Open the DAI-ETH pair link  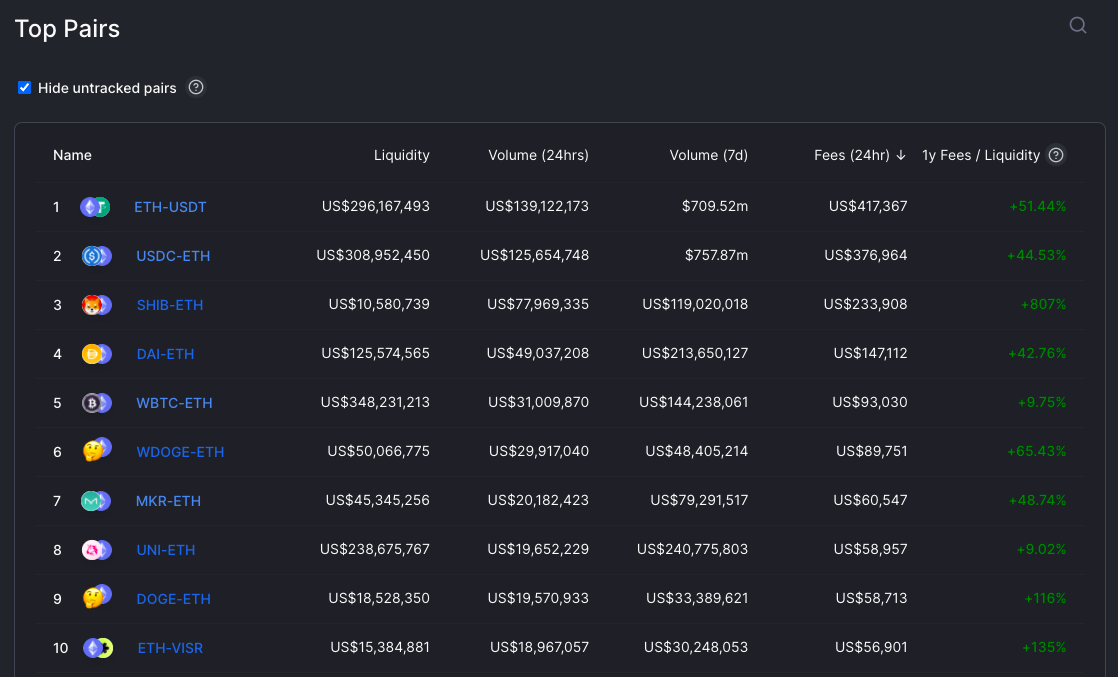165,354
